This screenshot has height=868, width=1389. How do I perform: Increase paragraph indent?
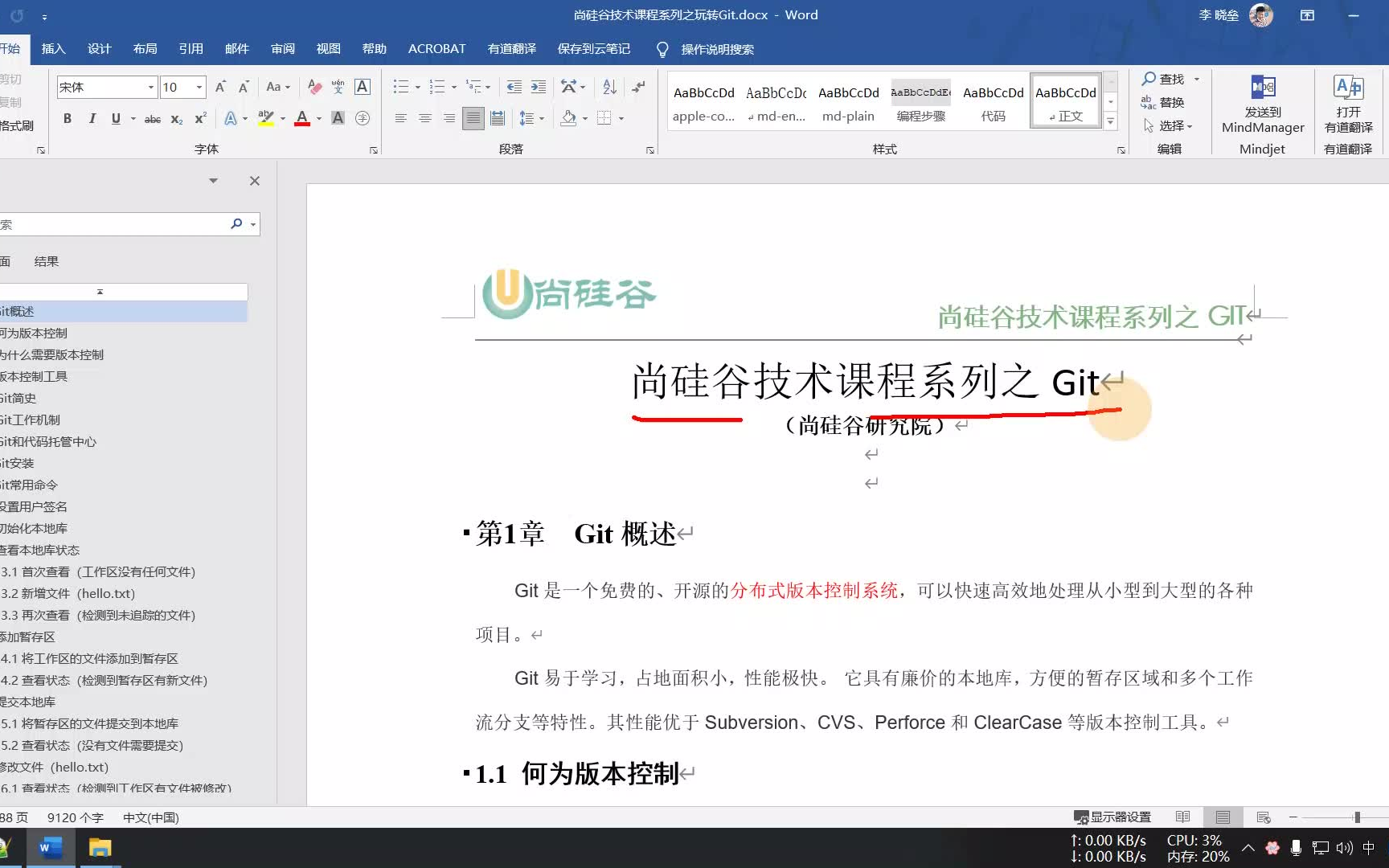(x=539, y=87)
